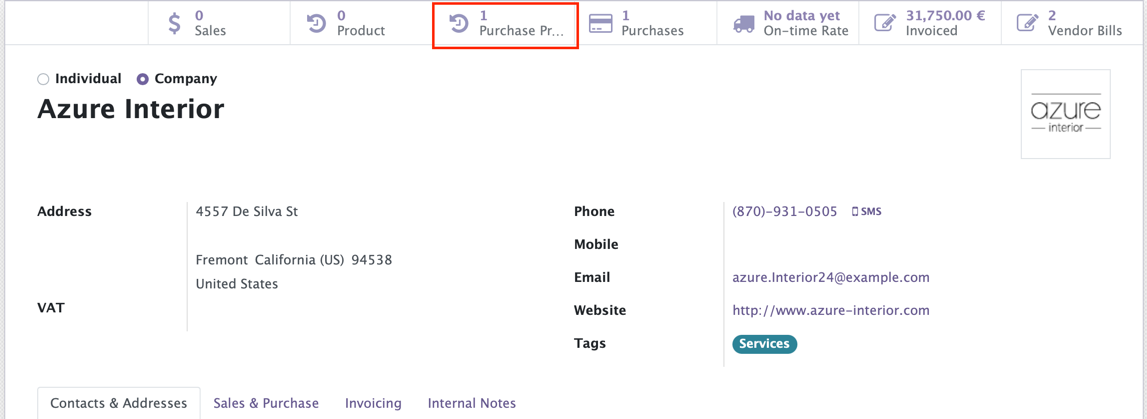Click the Tags field label
The image size is (1147, 419).
590,344
